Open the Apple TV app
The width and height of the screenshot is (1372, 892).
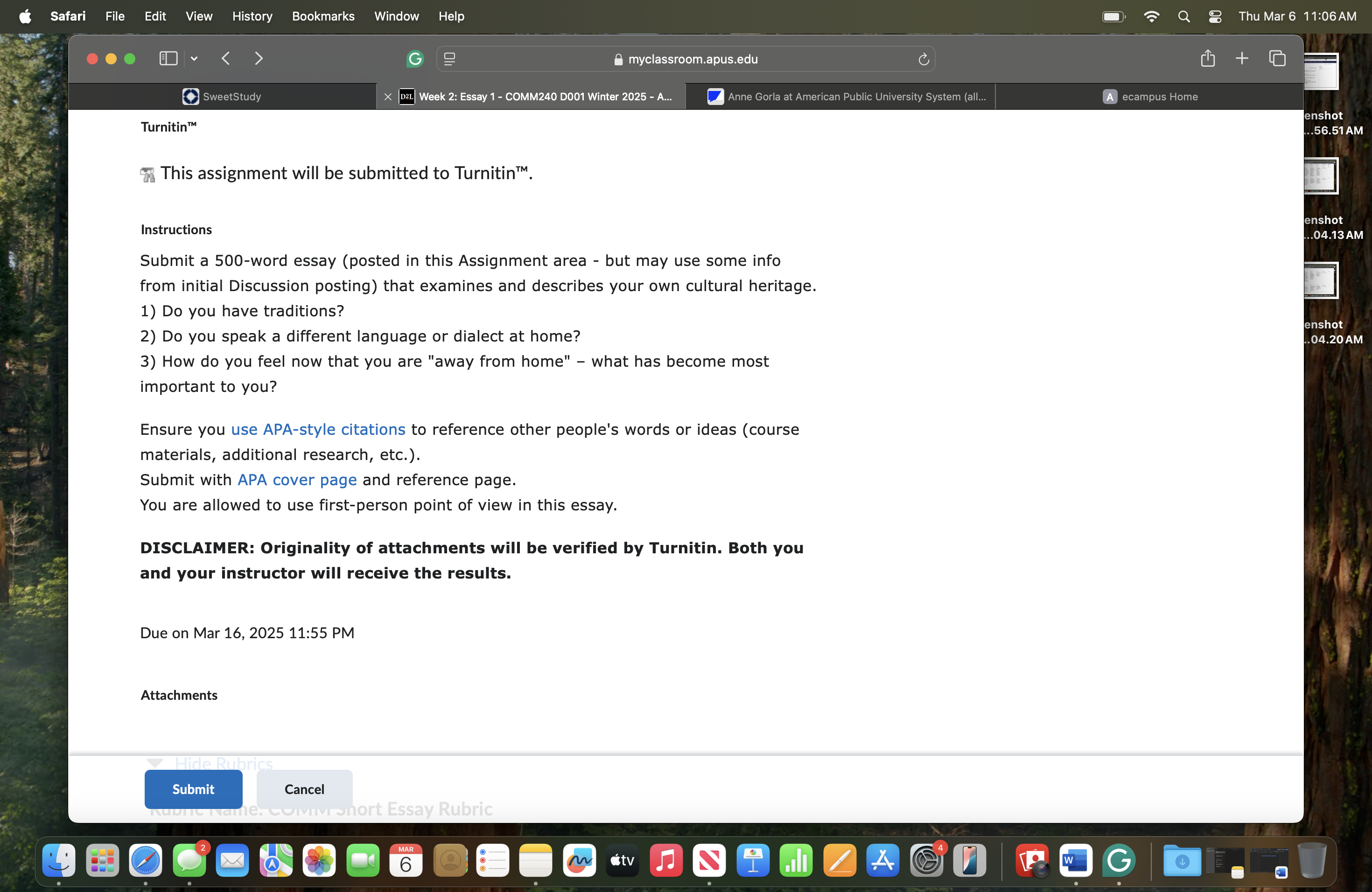point(623,861)
